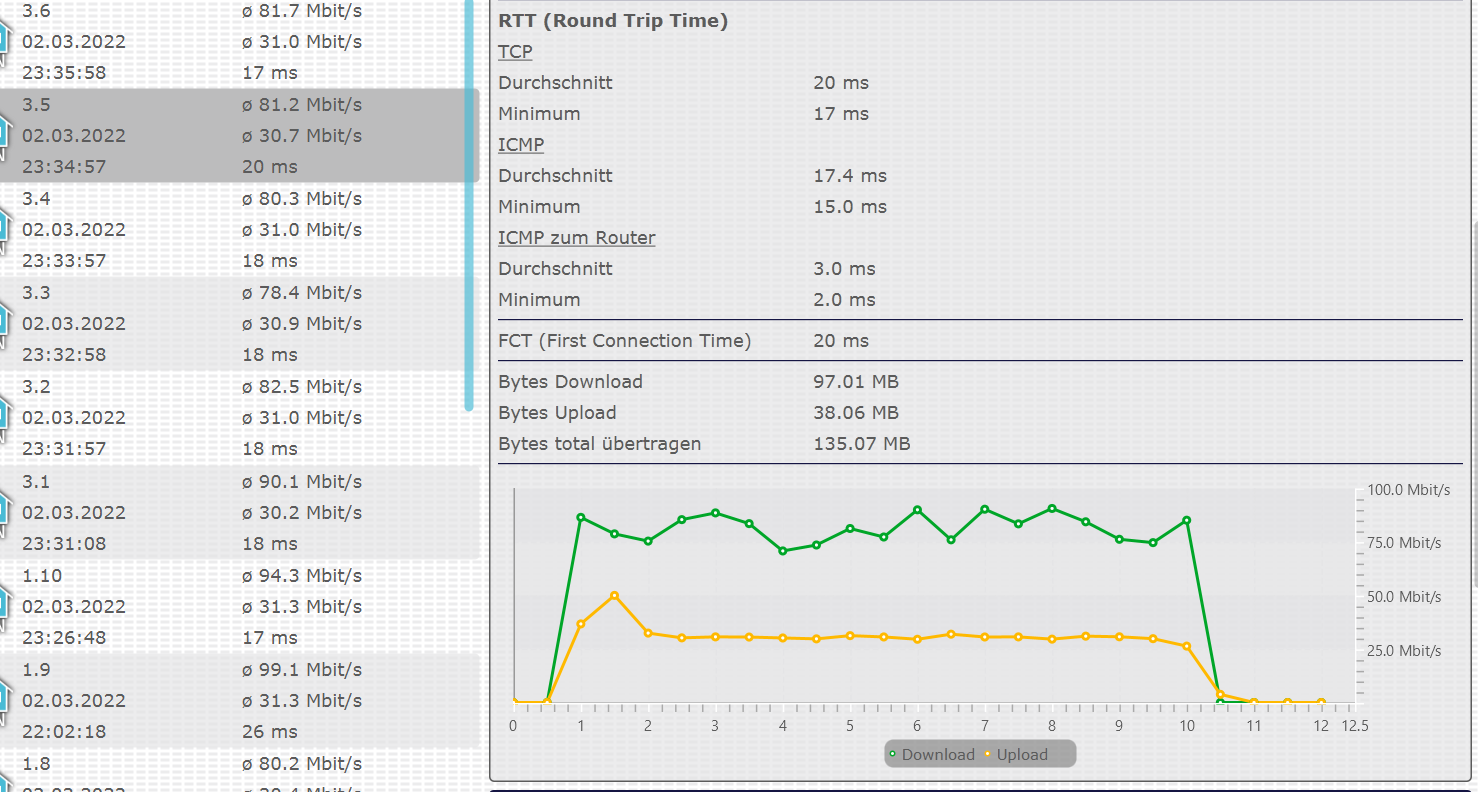
Task: Click the house icon beside test 1.9
Action: point(3,699)
